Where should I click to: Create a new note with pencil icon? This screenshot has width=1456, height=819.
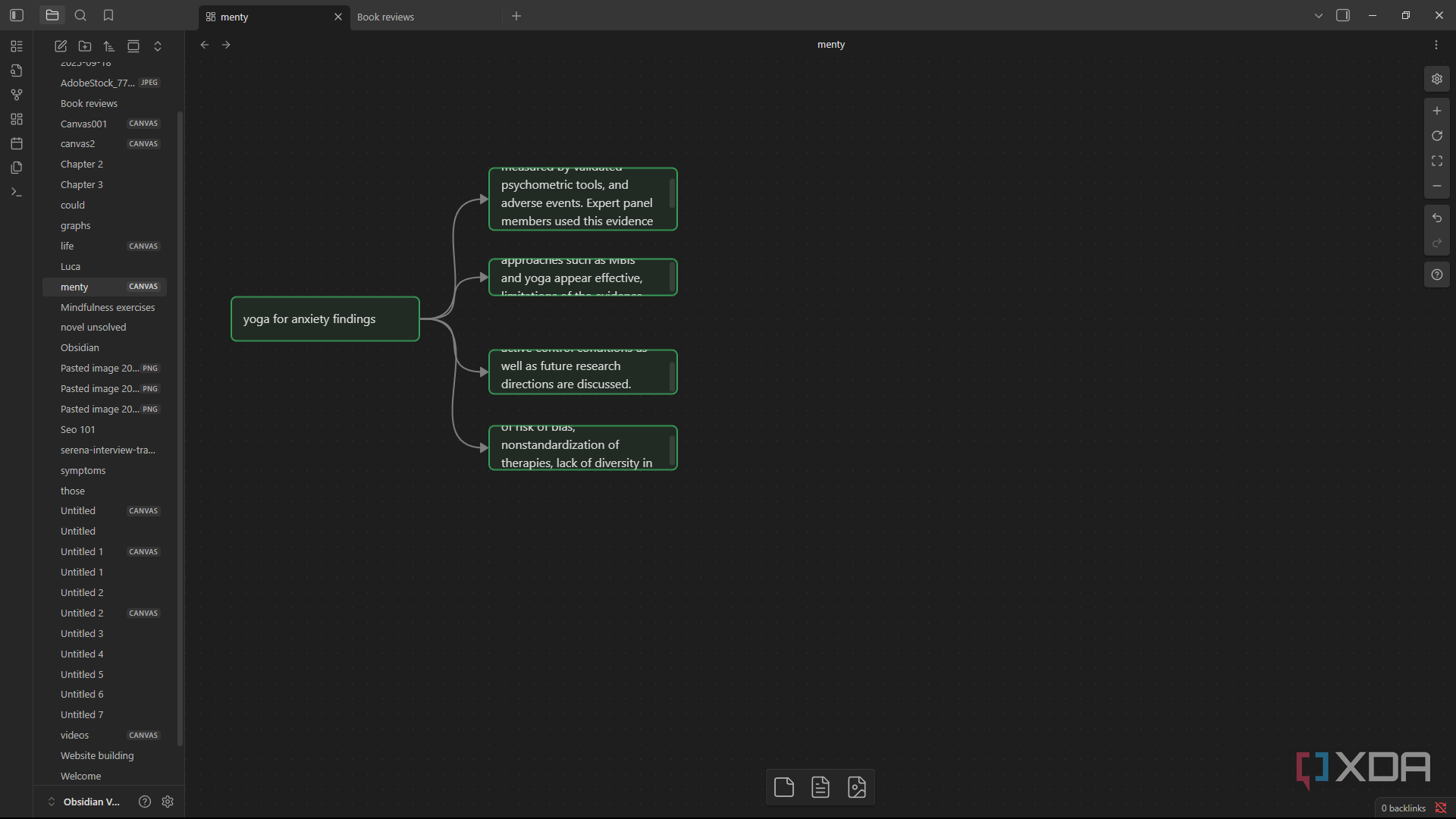click(61, 46)
